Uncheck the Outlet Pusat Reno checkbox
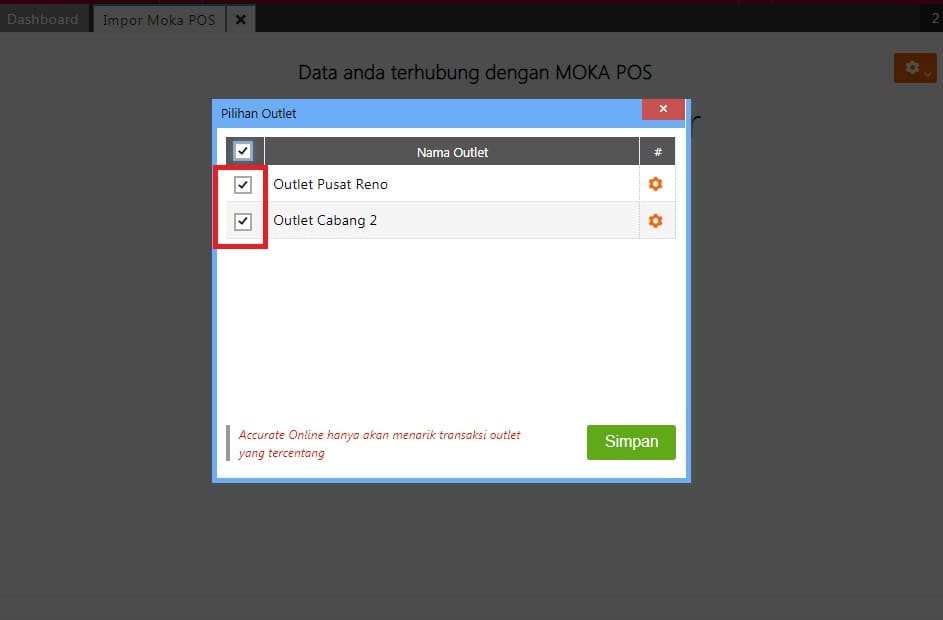 tap(243, 185)
